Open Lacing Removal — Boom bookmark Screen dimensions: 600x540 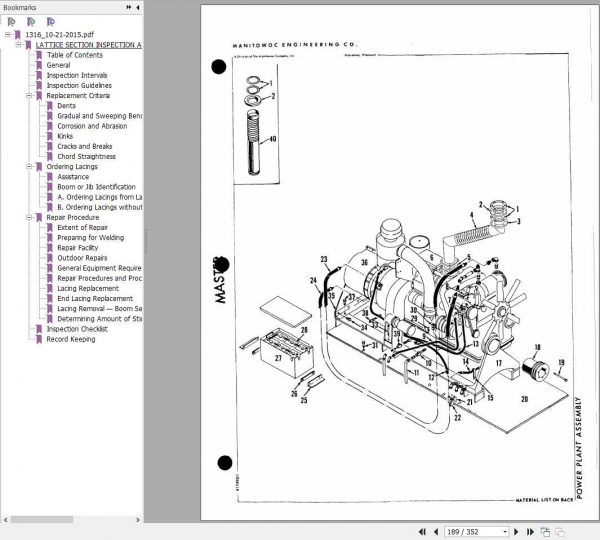click(x=99, y=308)
